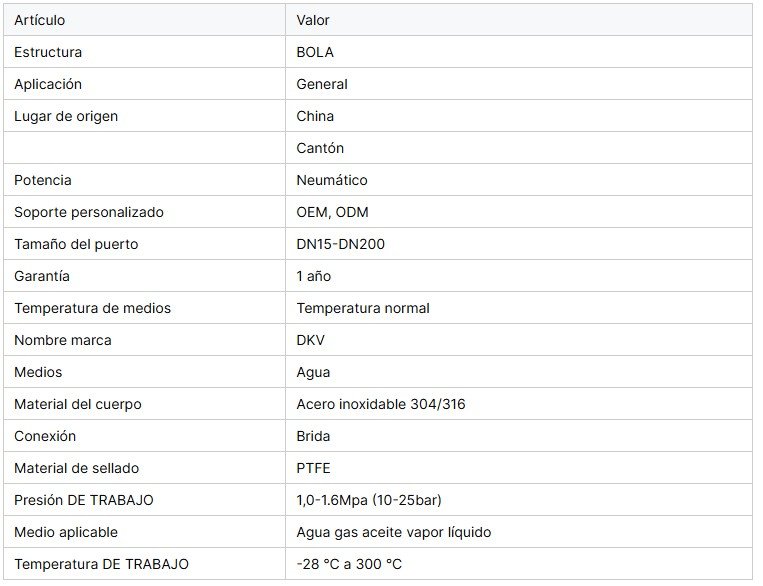This screenshot has height=586, width=763.
Task: Select the 'DN15-DN200' port size value
Action: 341,244
